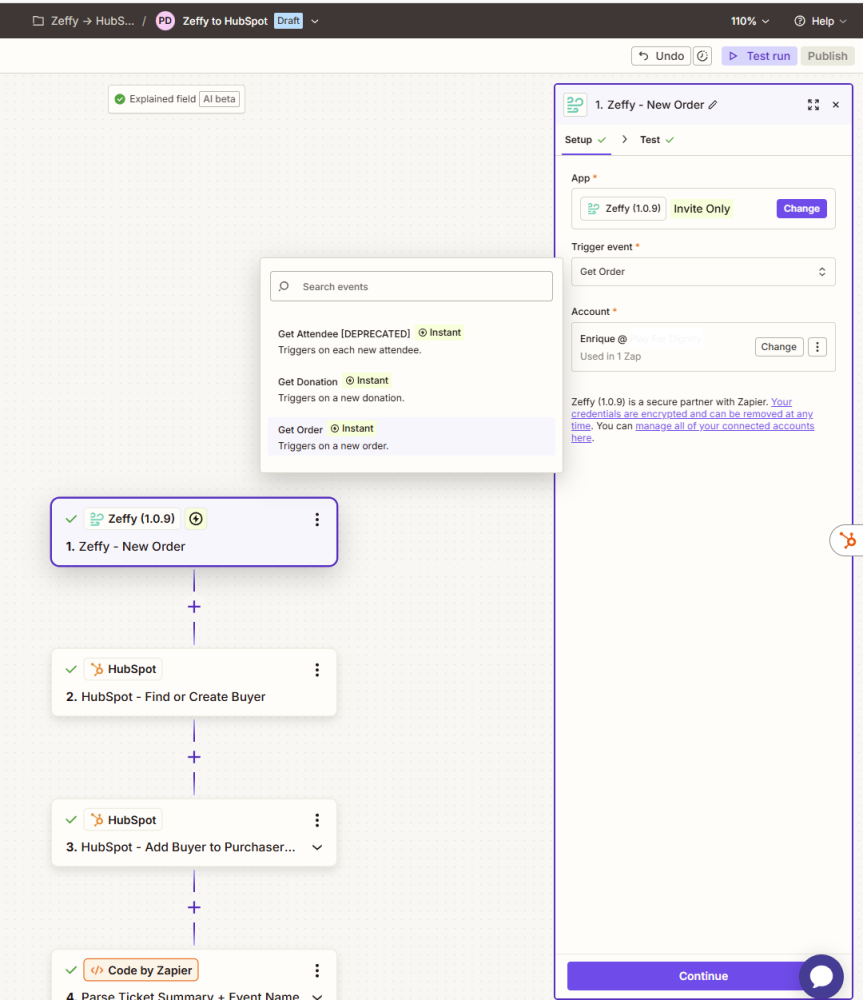Click the Code by Zapier chip
This screenshot has width=863, height=1000.
click(141, 970)
